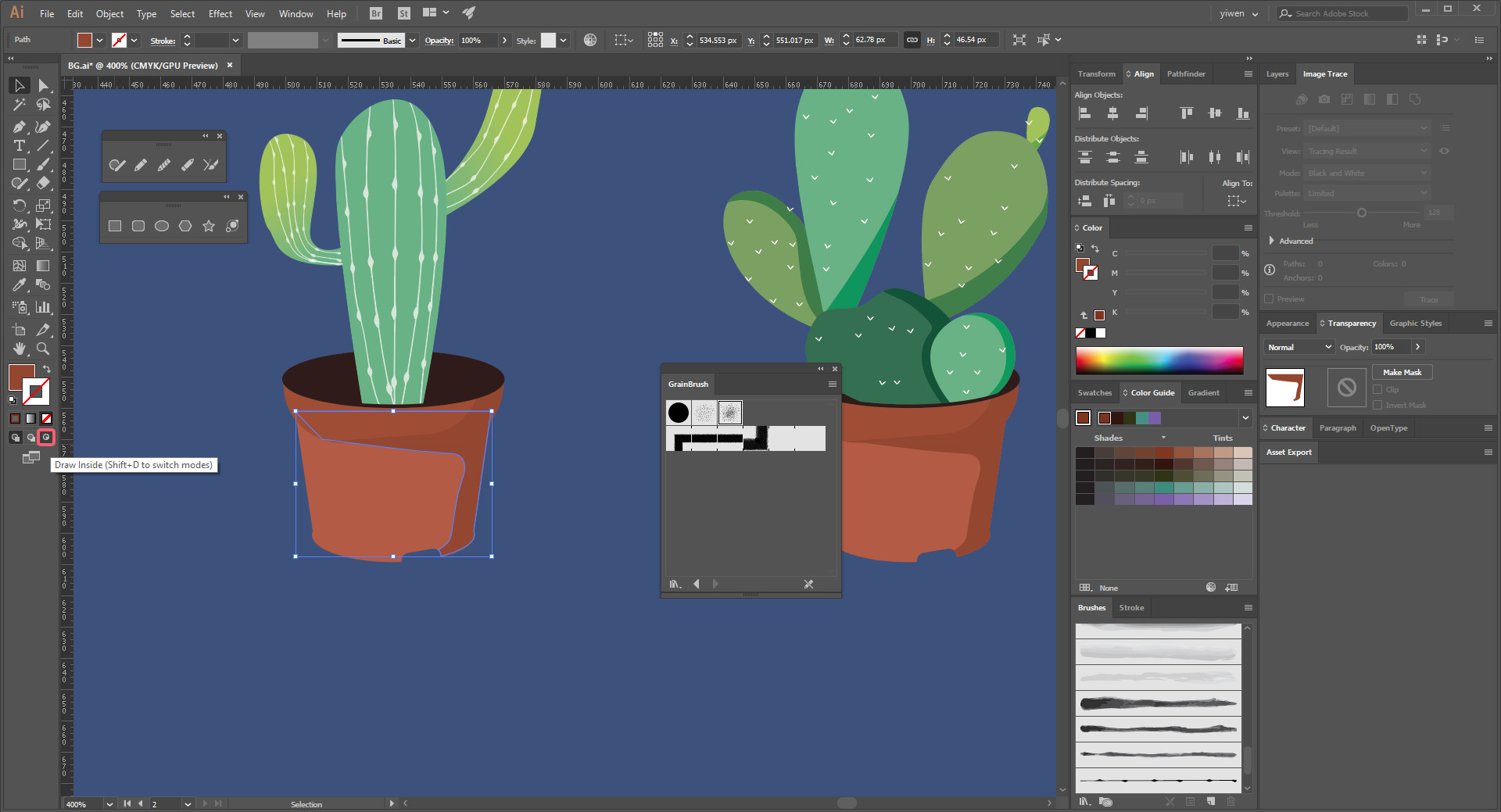Check the Invert Mask checkbox
1501x812 pixels.
(1378, 405)
